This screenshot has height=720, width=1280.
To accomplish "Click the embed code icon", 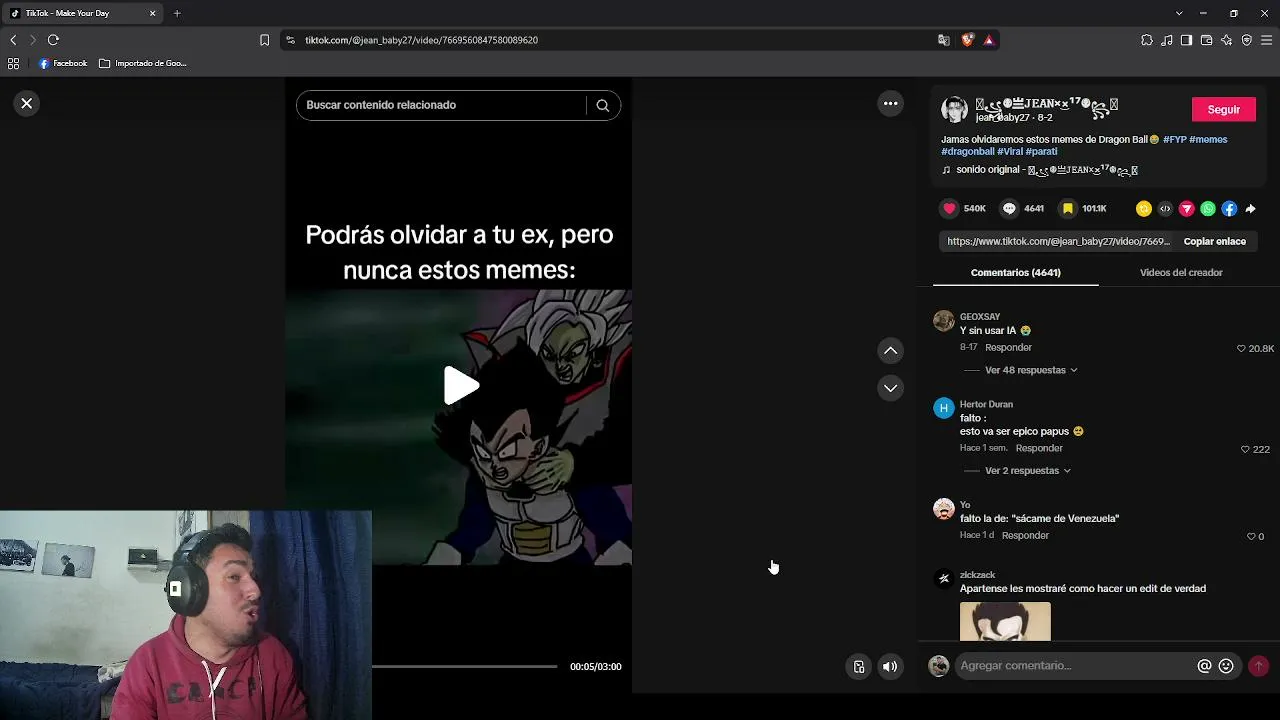I will click(x=1165, y=209).
